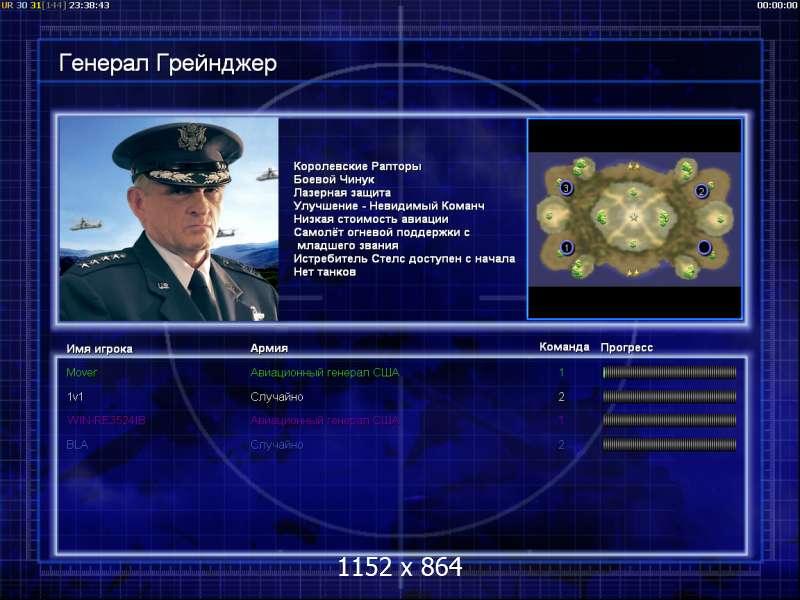Click the 'Случайно' army for player BLA

point(277,444)
